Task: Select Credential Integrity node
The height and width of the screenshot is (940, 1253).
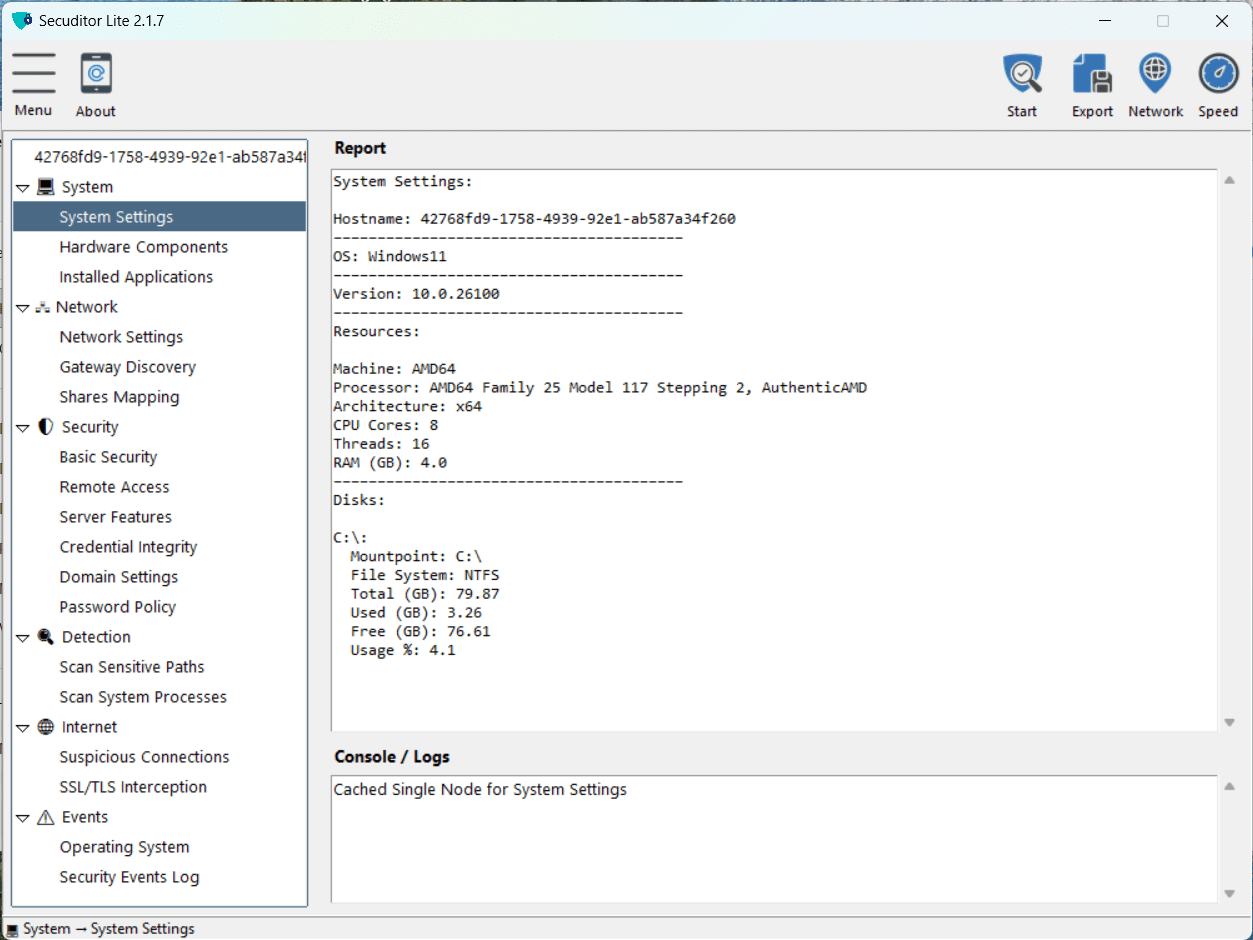Action: coord(128,547)
